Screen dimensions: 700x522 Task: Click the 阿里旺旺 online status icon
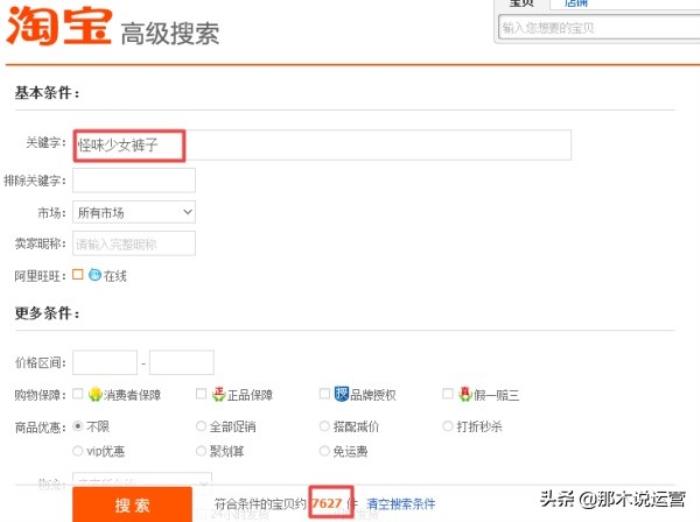coord(95,275)
